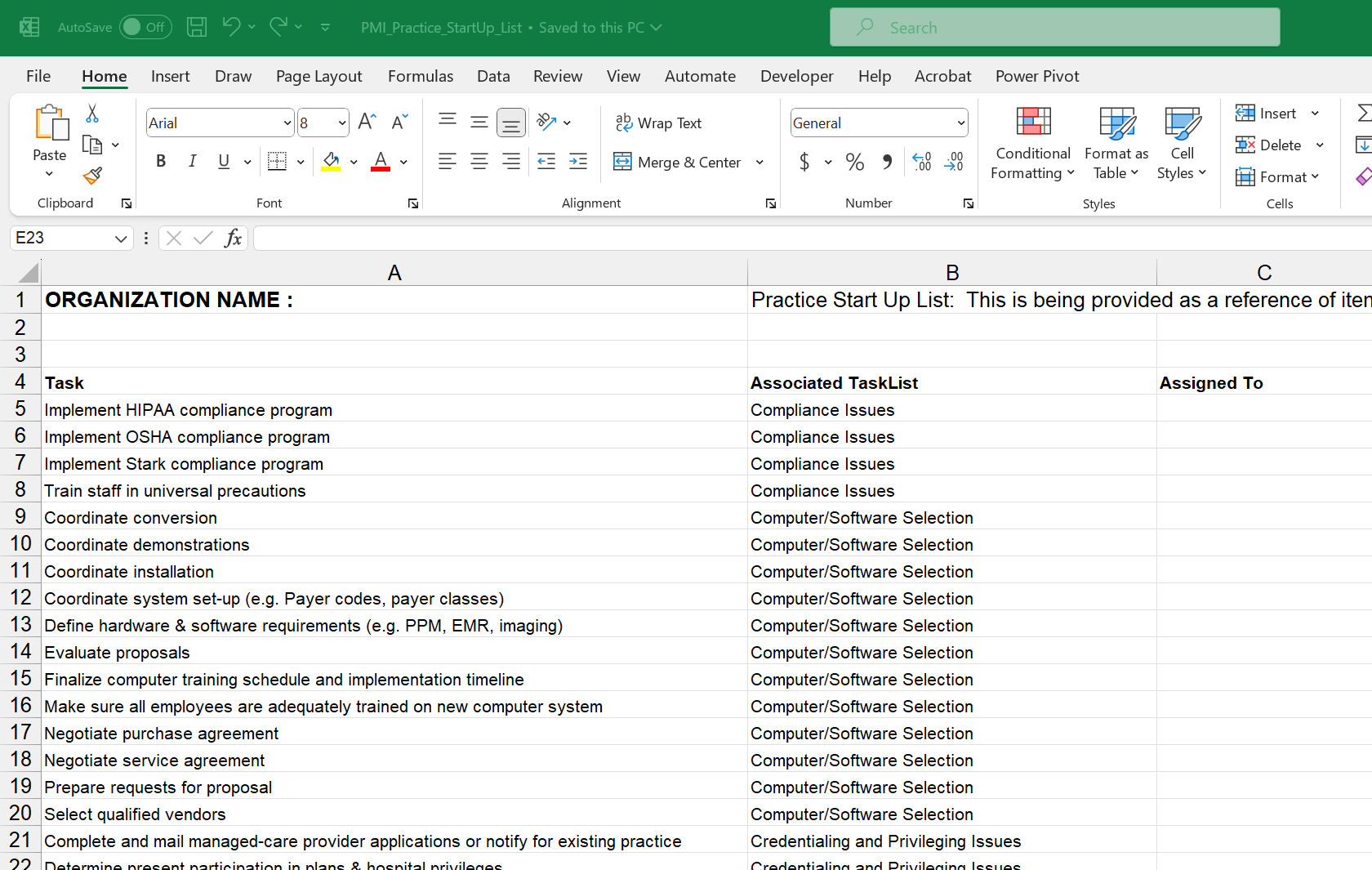This screenshot has height=870, width=1372.
Task: Expand the Fill Color dropdown arrow
Action: tap(354, 162)
